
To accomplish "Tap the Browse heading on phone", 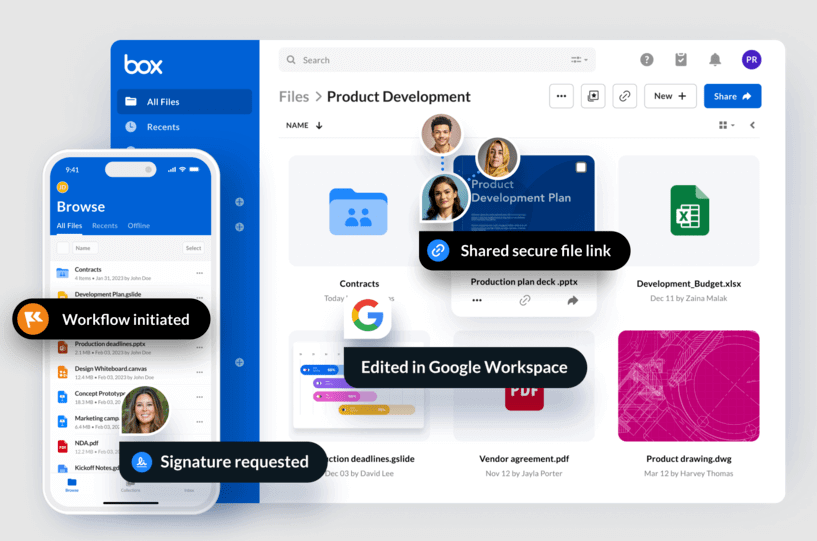I will (x=81, y=207).
